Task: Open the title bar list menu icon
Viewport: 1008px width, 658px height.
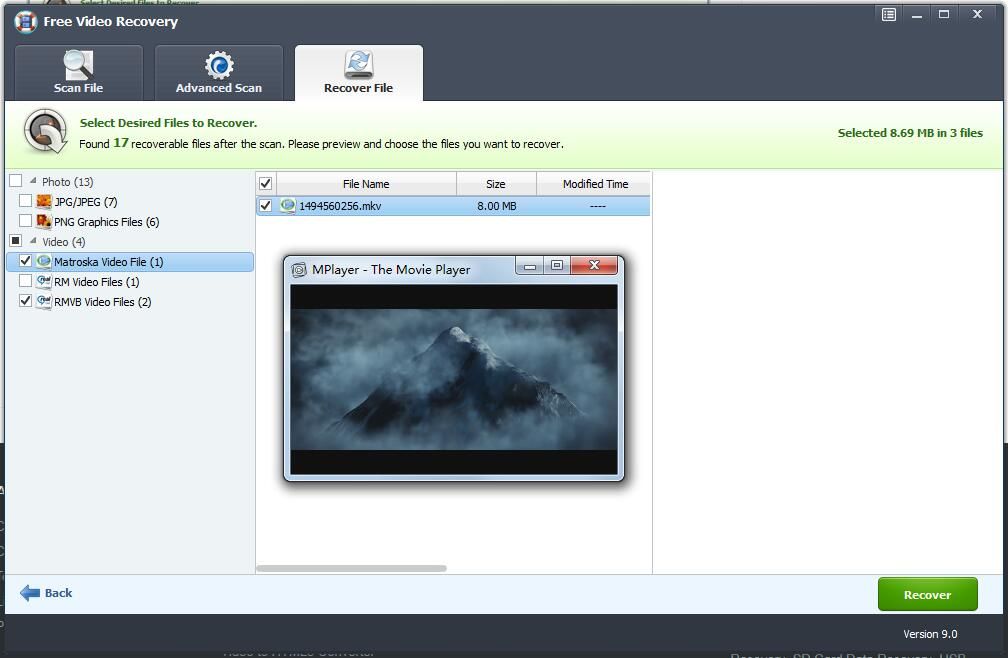Action: [887, 14]
